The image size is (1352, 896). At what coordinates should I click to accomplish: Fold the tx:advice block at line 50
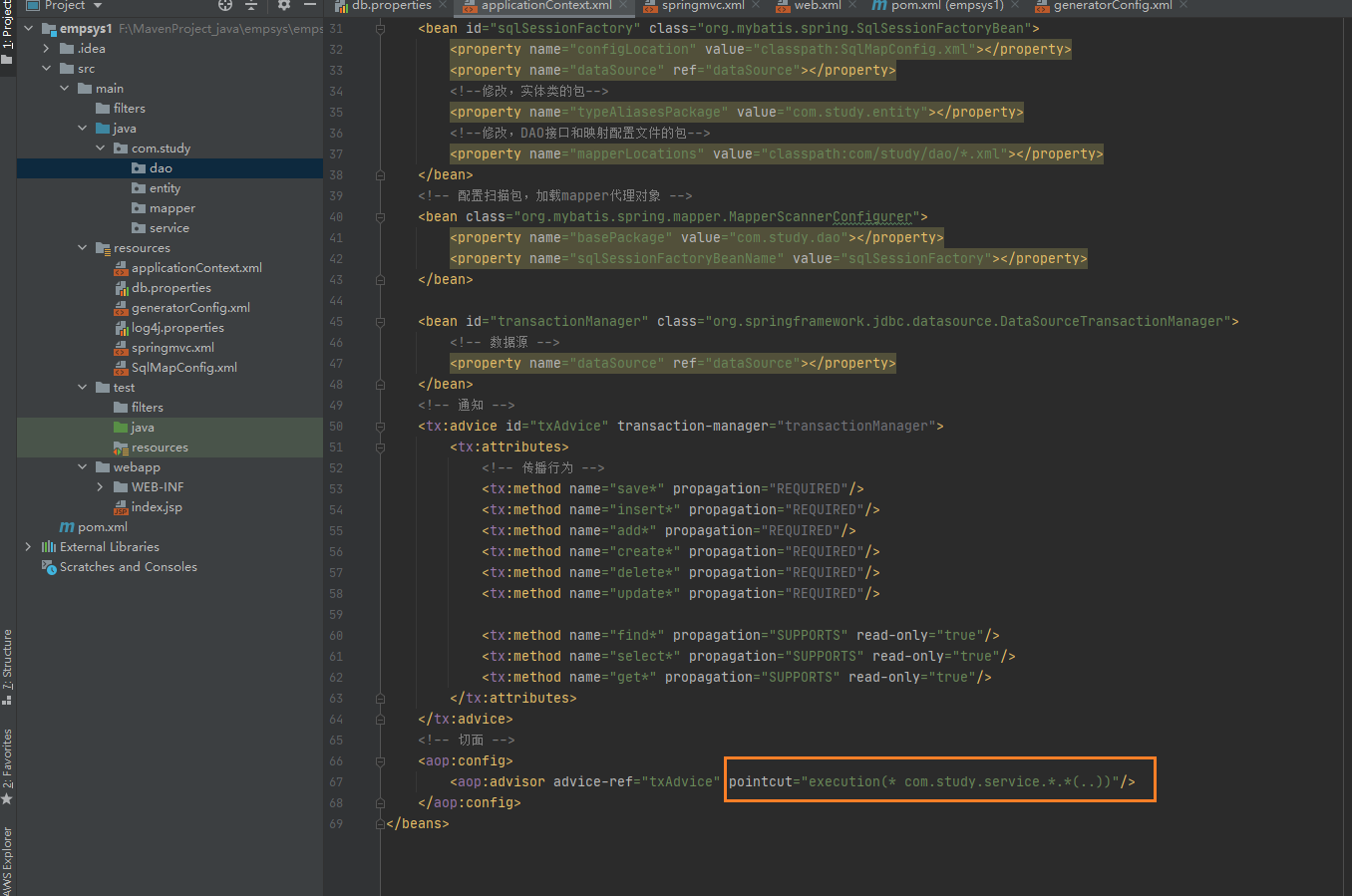point(381,427)
